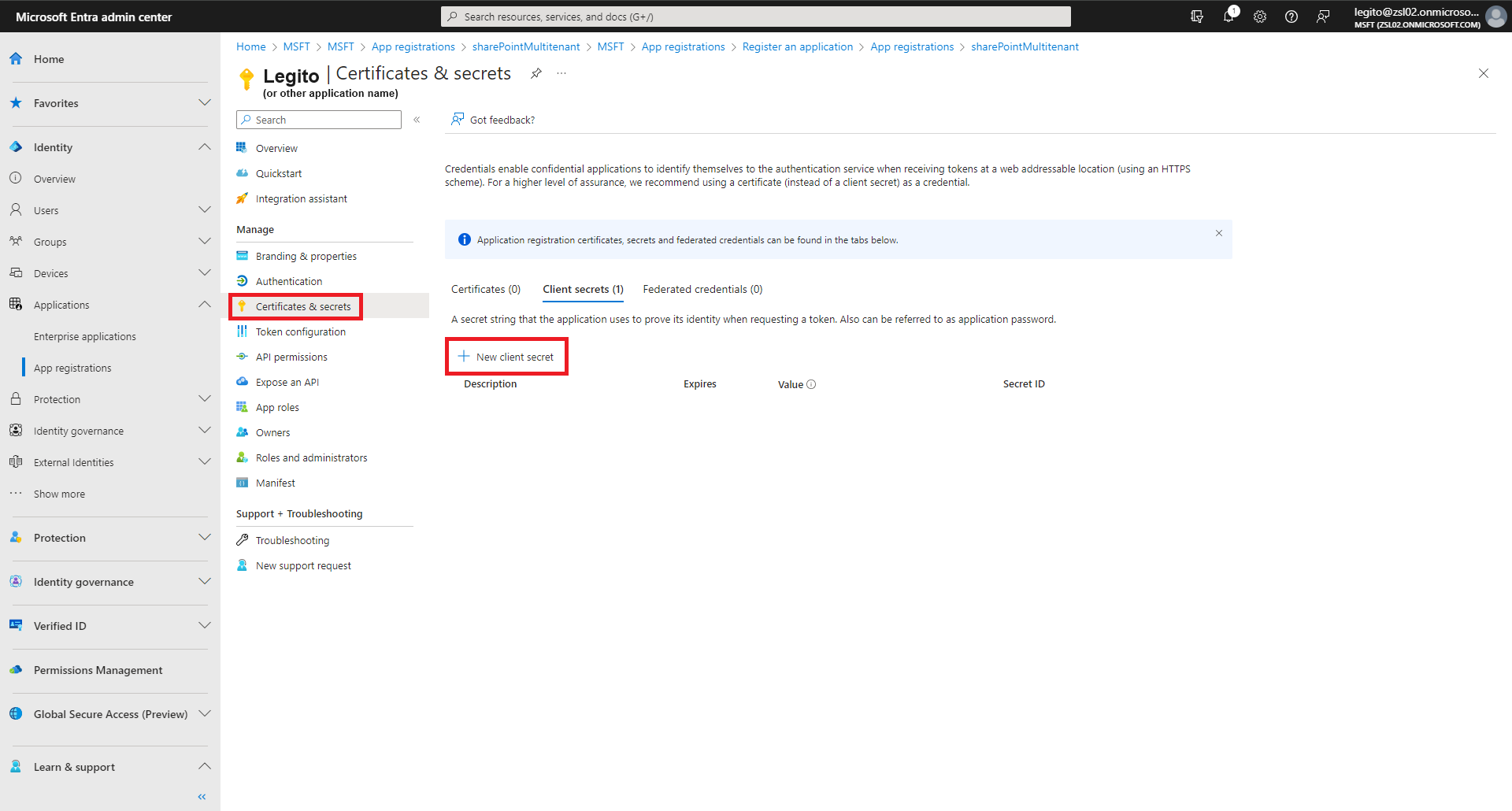This screenshot has width=1512, height=811.
Task: Switch to Federated credentials (0) tab
Action: 702,289
